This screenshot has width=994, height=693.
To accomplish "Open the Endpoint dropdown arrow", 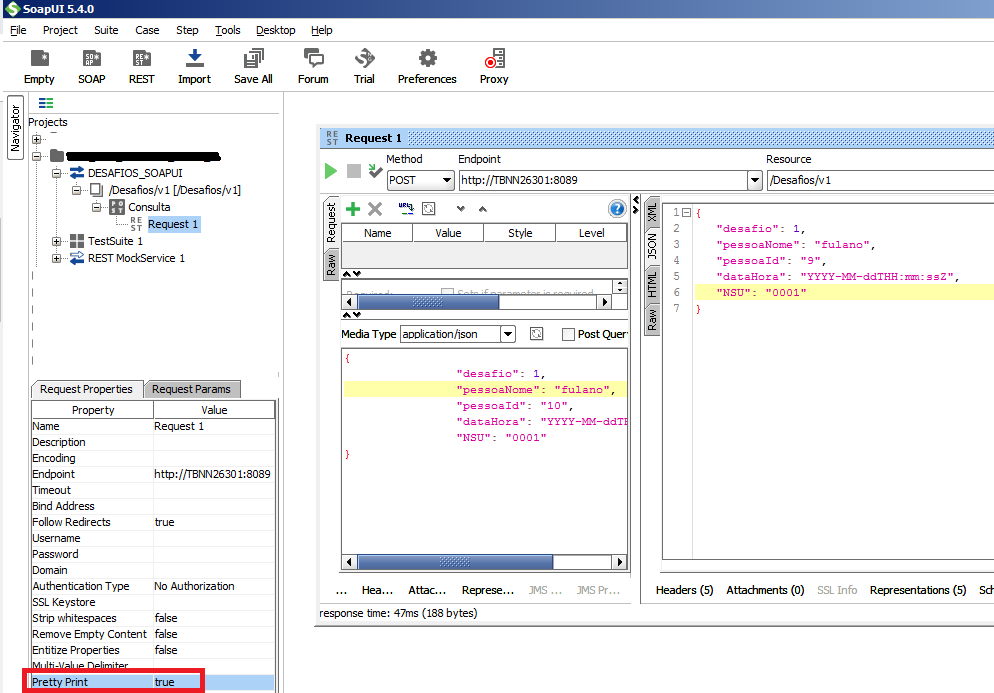I will (755, 181).
